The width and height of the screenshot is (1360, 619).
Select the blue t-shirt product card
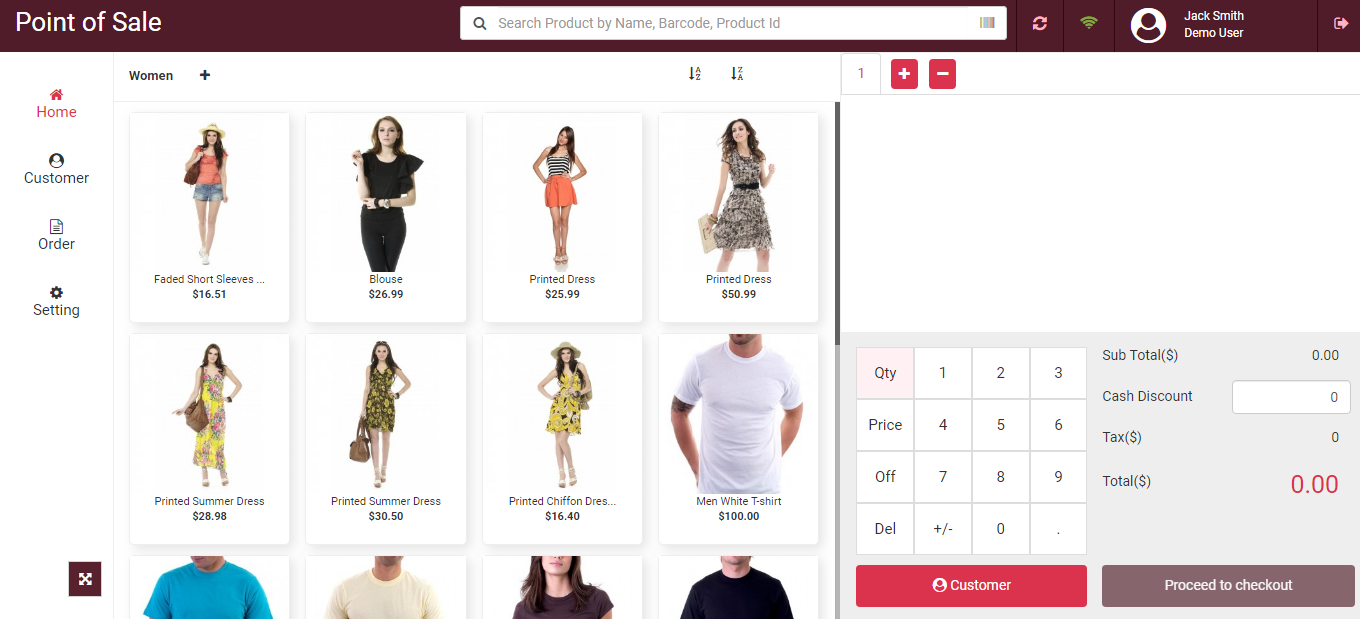coord(210,588)
